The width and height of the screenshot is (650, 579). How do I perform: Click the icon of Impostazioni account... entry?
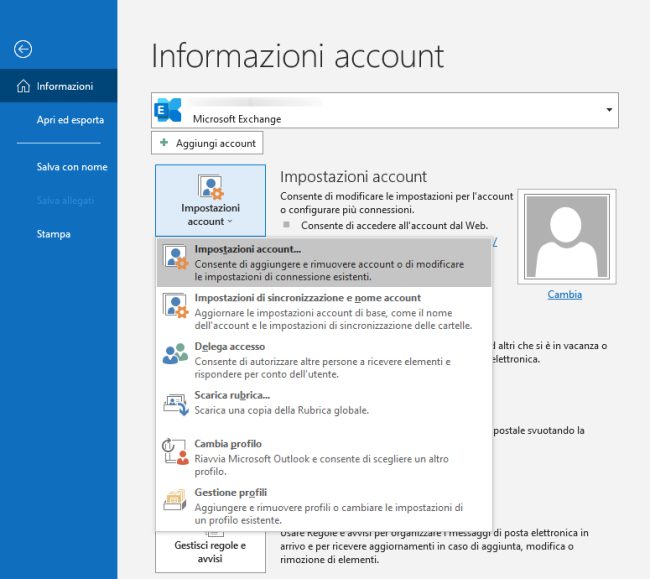pyautogui.click(x=176, y=257)
